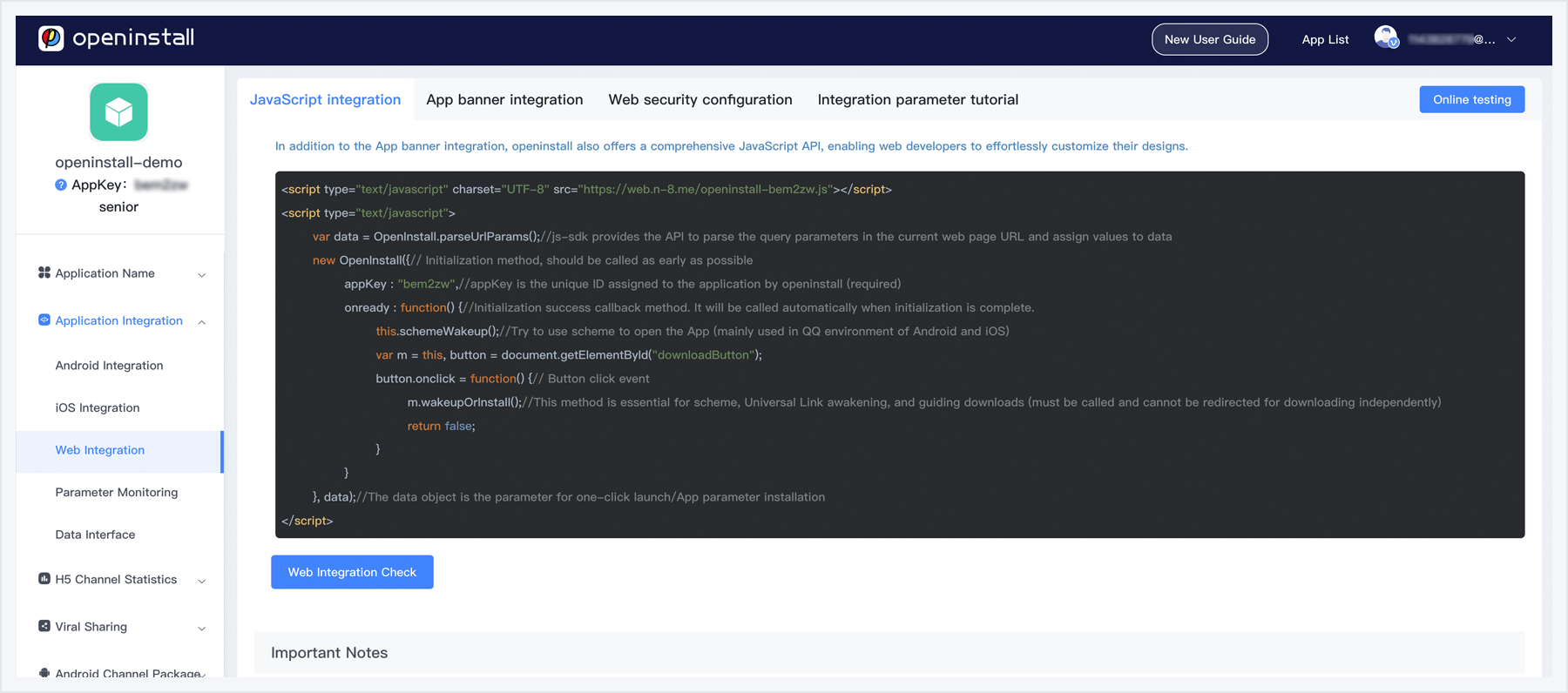Select Web Integration in sidebar
Image resolution: width=1568 pixels, height=693 pixels.
(119, 450)
